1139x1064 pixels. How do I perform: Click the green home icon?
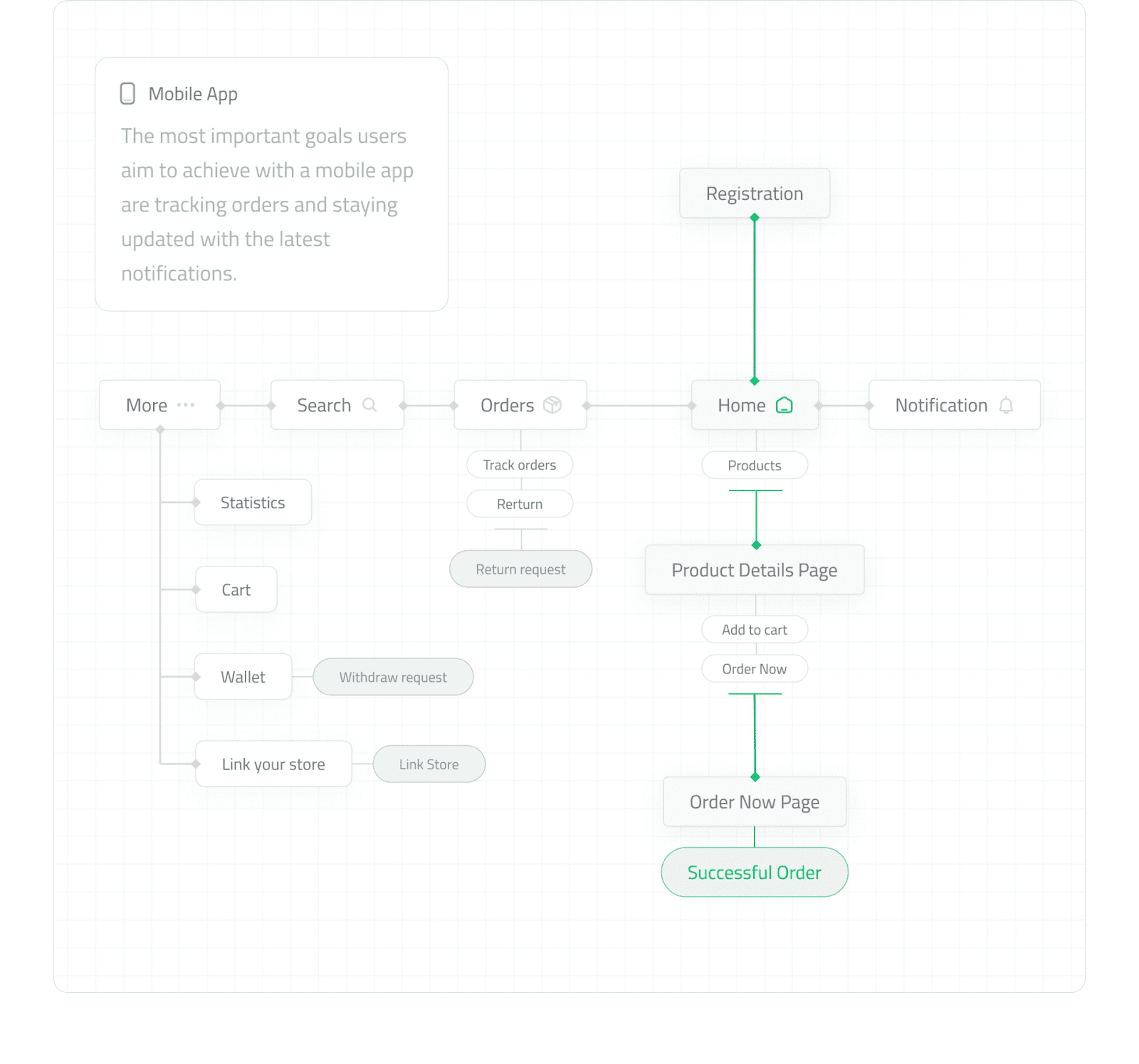[x=784, y=405]
